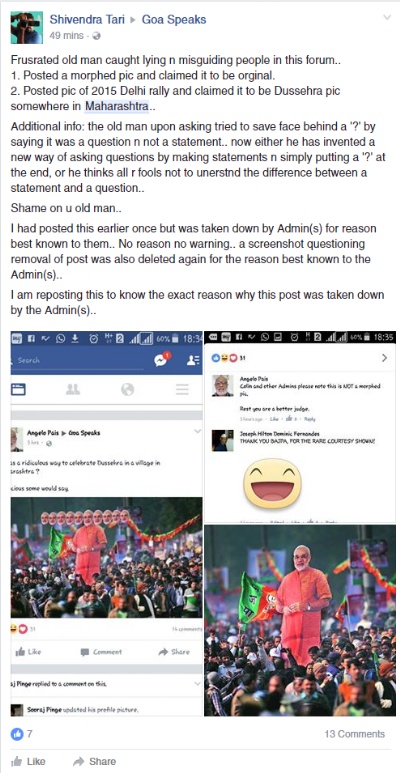Screen dimensions: 400x773
Task: Share the post using the Share button
Action: [94, 761]
